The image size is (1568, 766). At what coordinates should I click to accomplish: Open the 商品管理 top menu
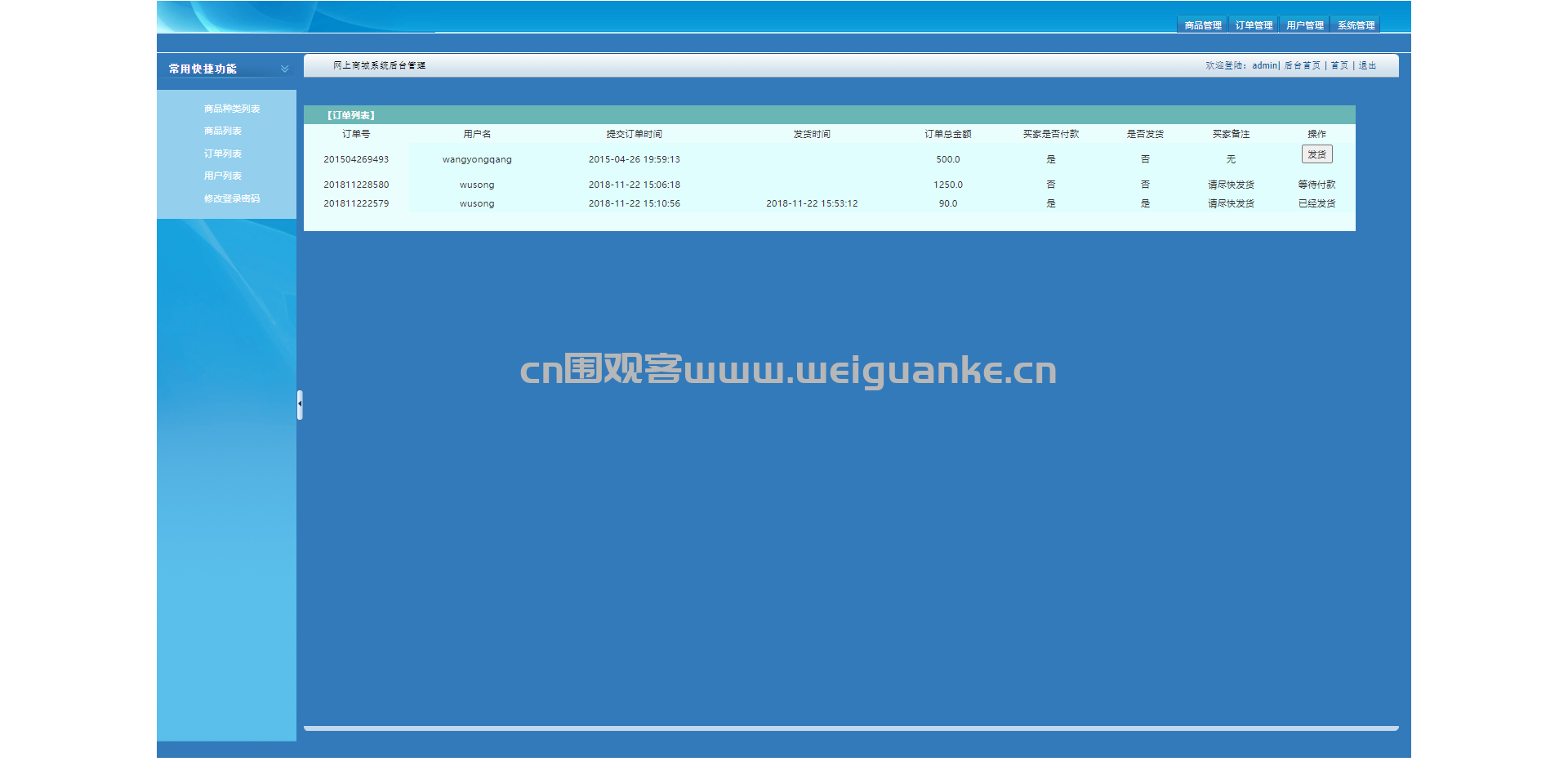(1202, 25)
